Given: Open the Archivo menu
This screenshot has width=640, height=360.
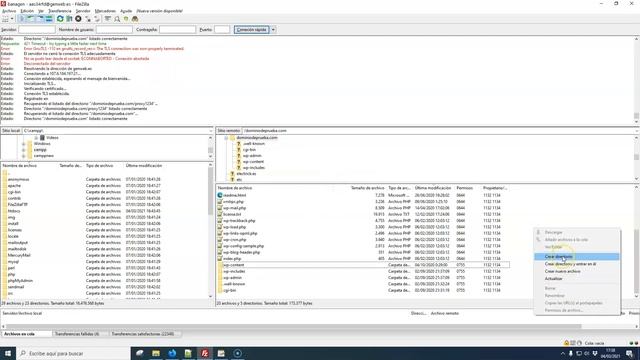Looking at the screenshot, I should tap(9, 11).
